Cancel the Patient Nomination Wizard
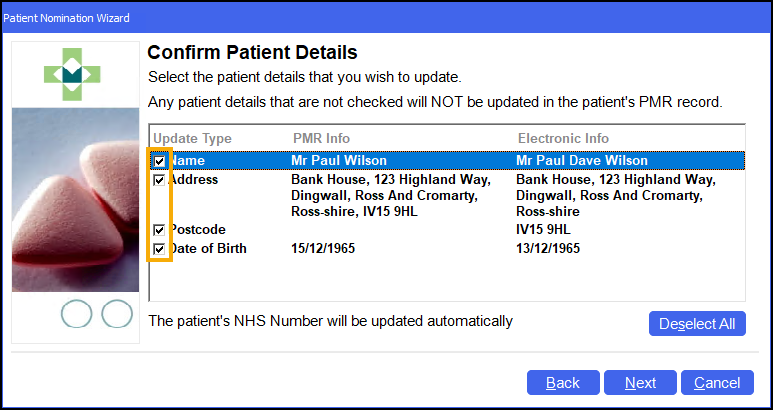The image size is (773, 410). [717, 383]
